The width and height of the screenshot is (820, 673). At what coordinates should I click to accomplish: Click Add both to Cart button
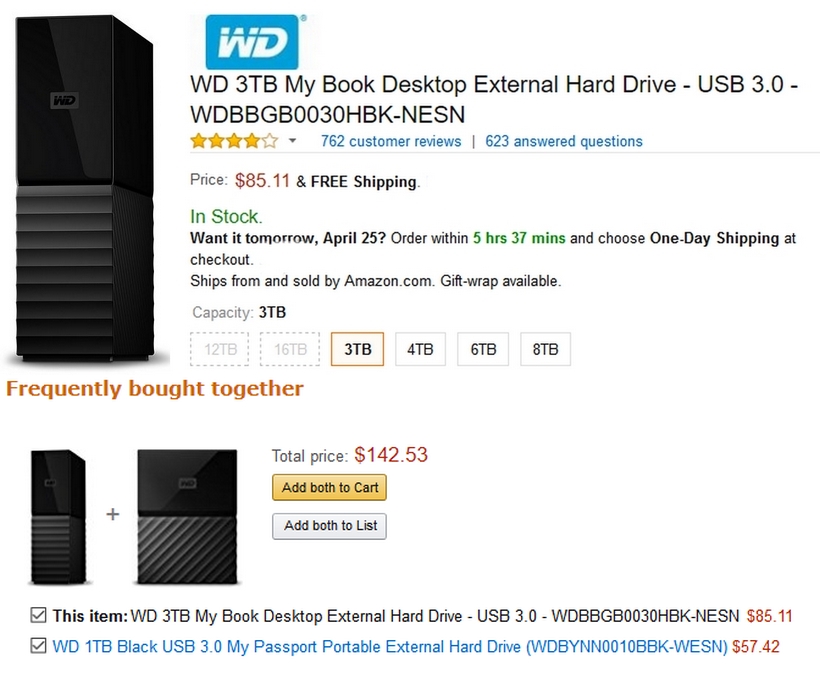click(x=329, y=488)
